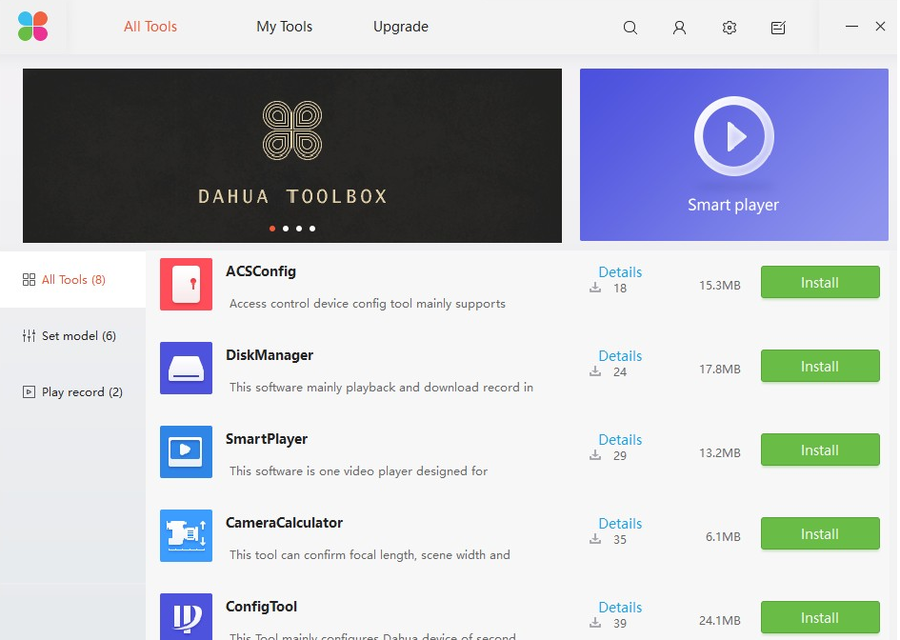Open Details link for SmartPlayer

[620, 439]
